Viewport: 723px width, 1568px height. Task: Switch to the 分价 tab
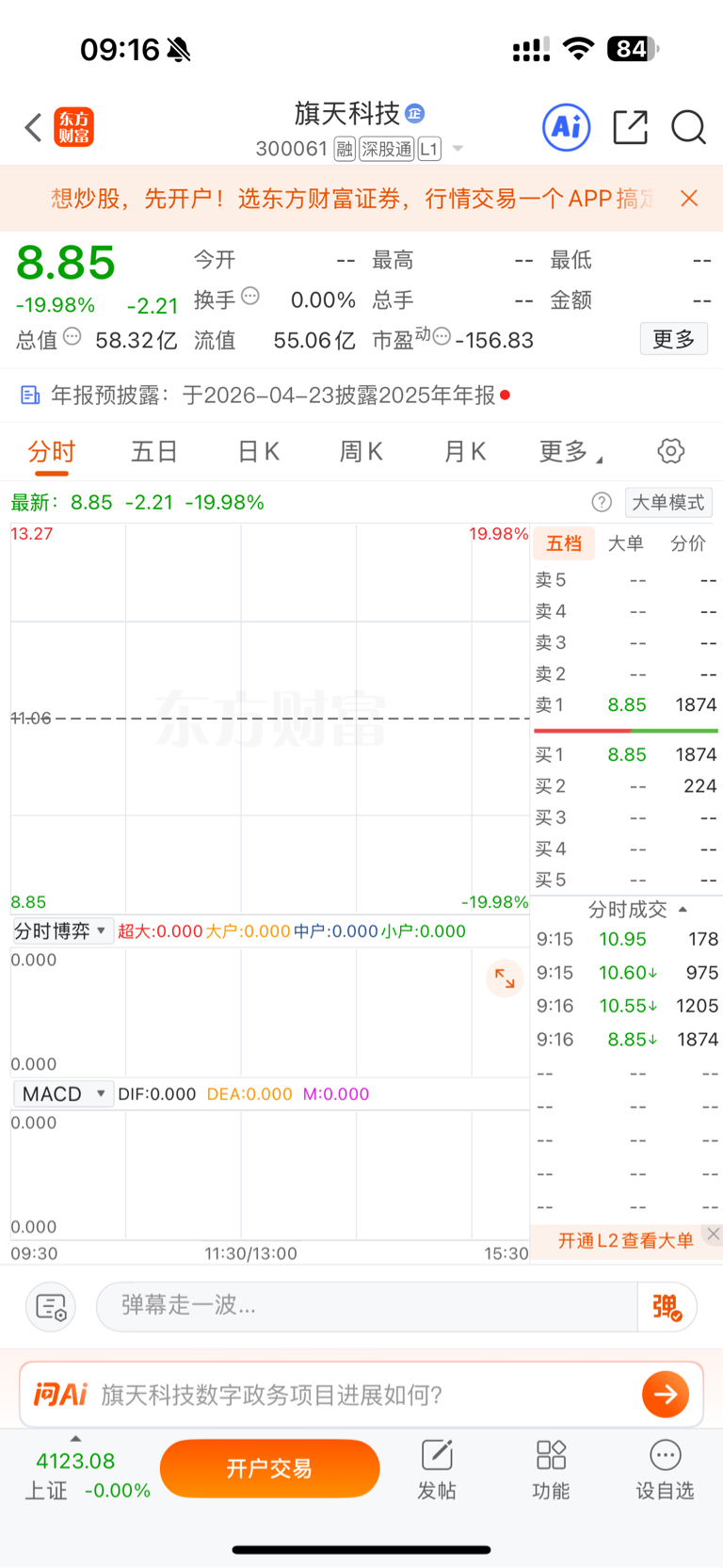688,543
